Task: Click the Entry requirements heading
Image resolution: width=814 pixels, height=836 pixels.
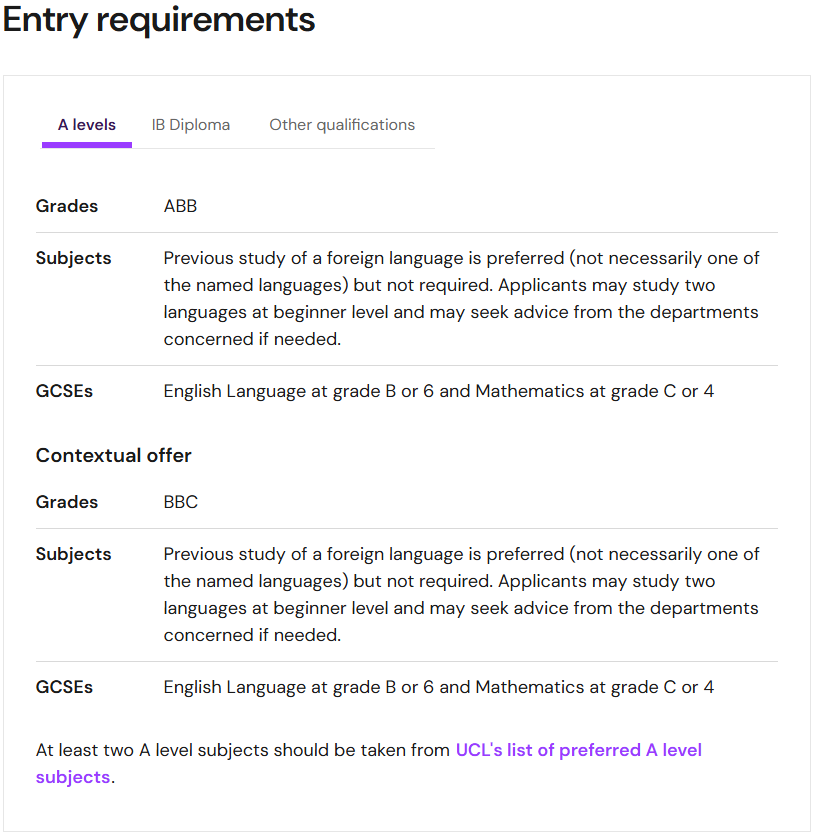Action: [x=159, y=20]
